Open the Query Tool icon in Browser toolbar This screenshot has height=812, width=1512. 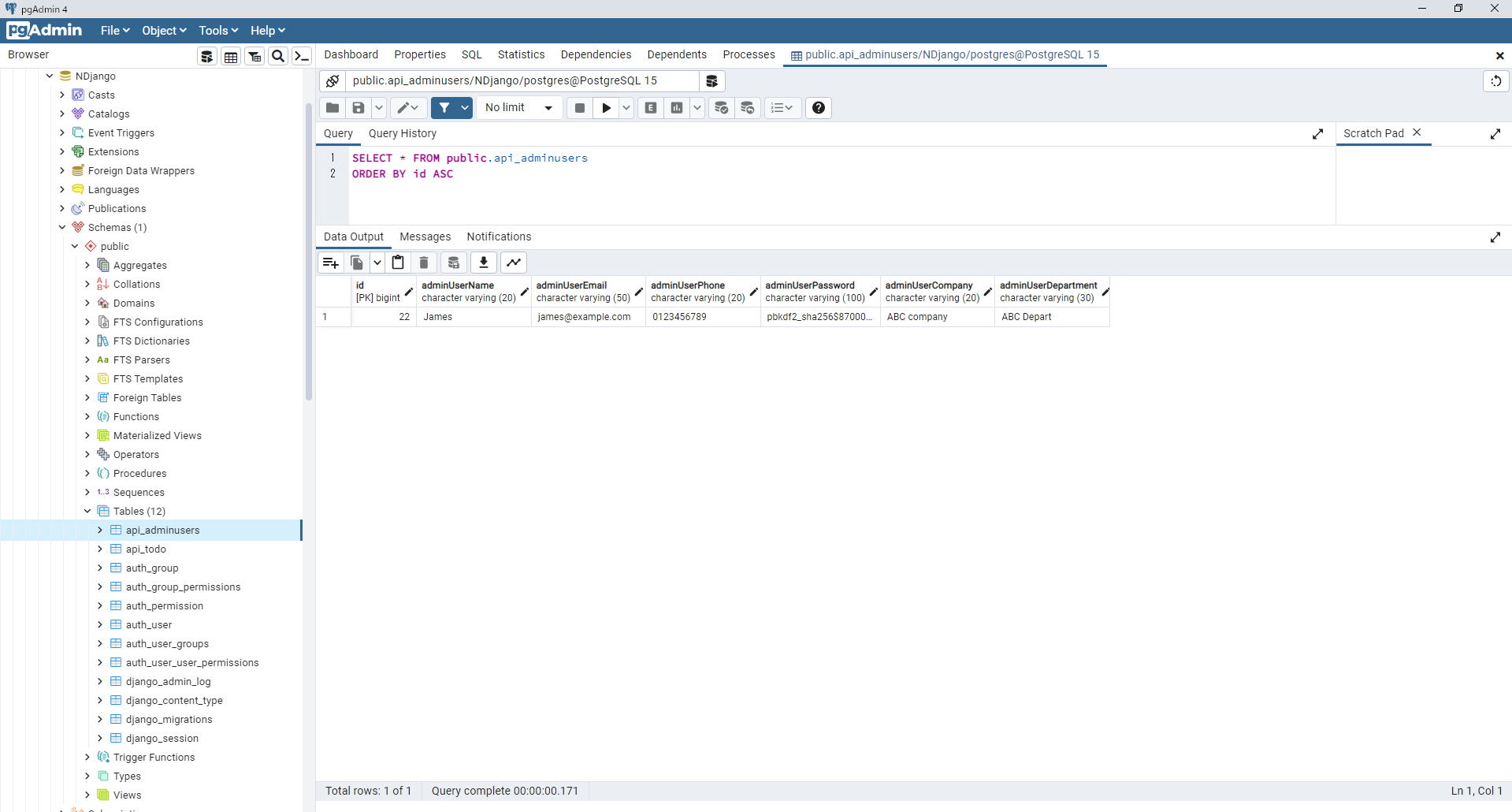(x=207, y=56)
